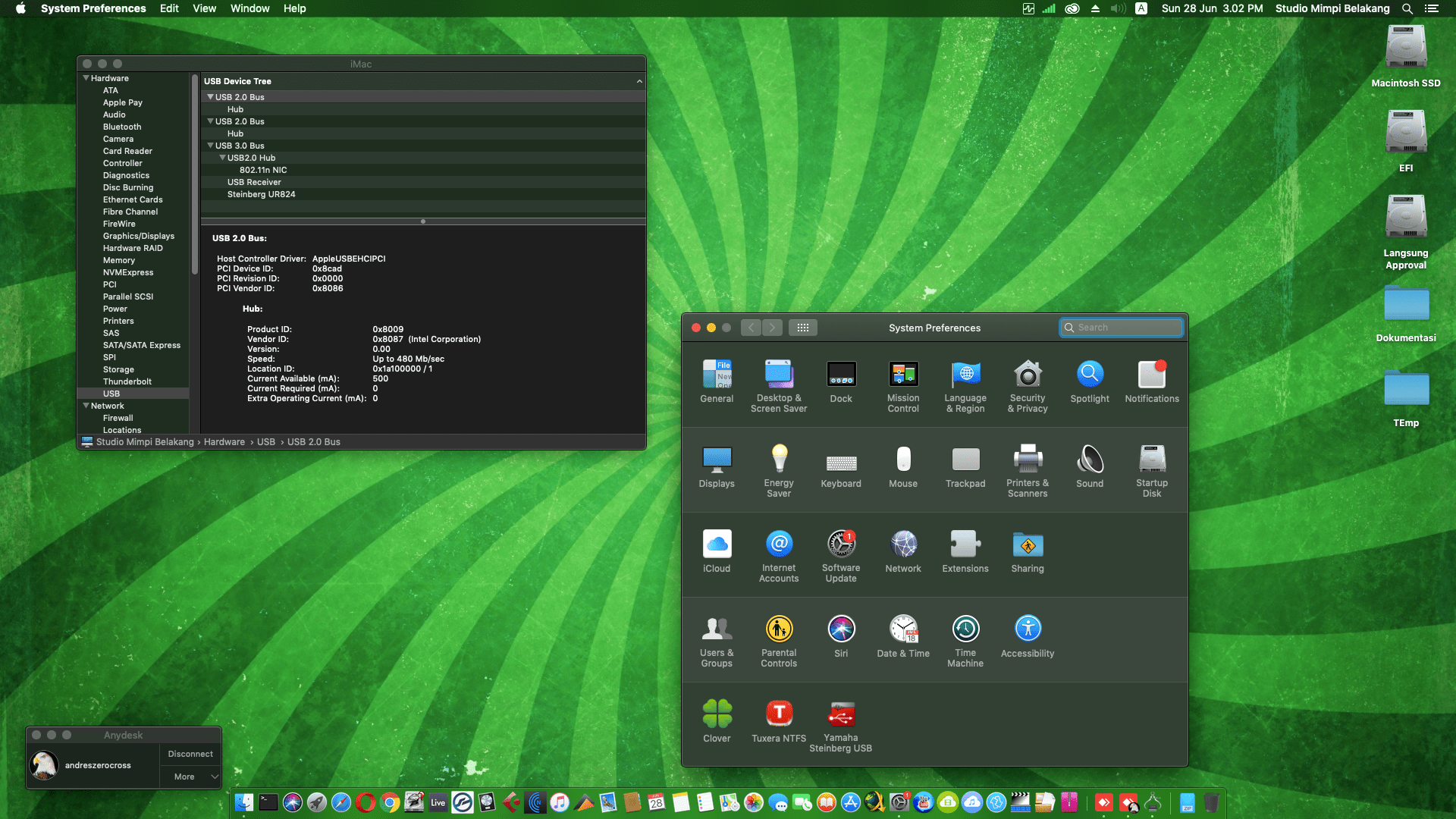Viewport: 1456px width, 819px height.
Task: Open Security & Privacy preferences
Action: [x=1028, y=386]
